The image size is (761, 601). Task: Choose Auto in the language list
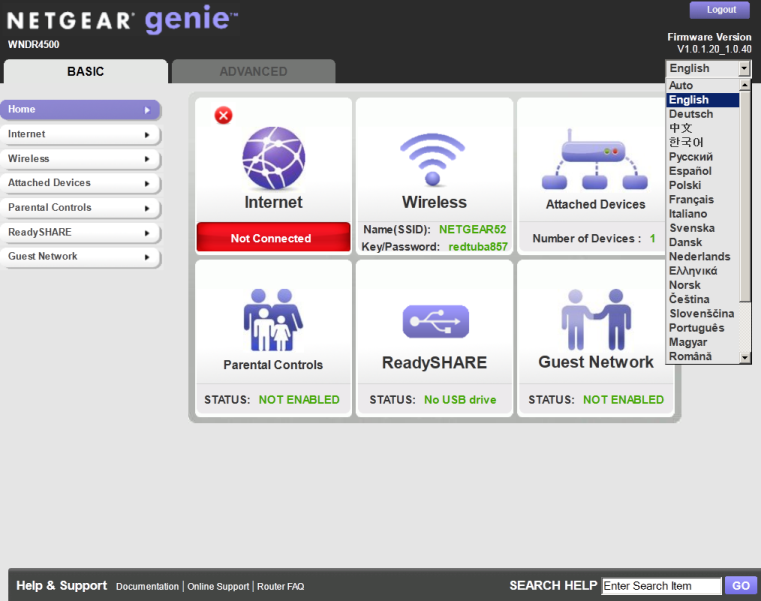(703, 85)
